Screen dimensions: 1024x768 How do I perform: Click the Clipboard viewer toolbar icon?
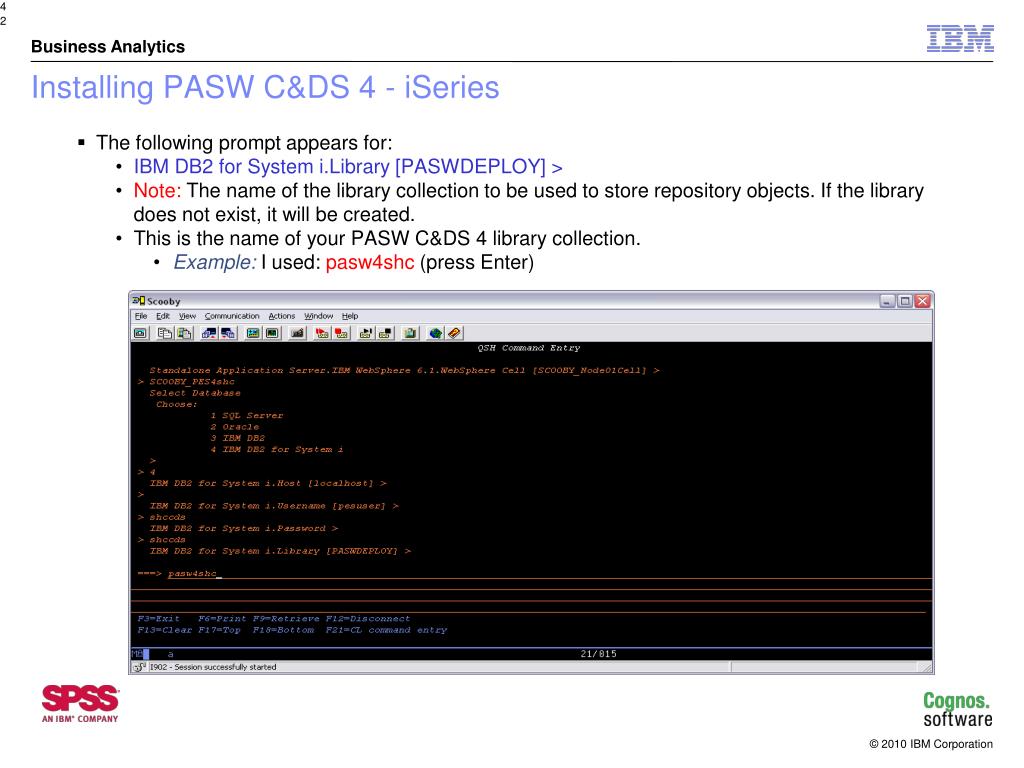(x=410, y=334)
